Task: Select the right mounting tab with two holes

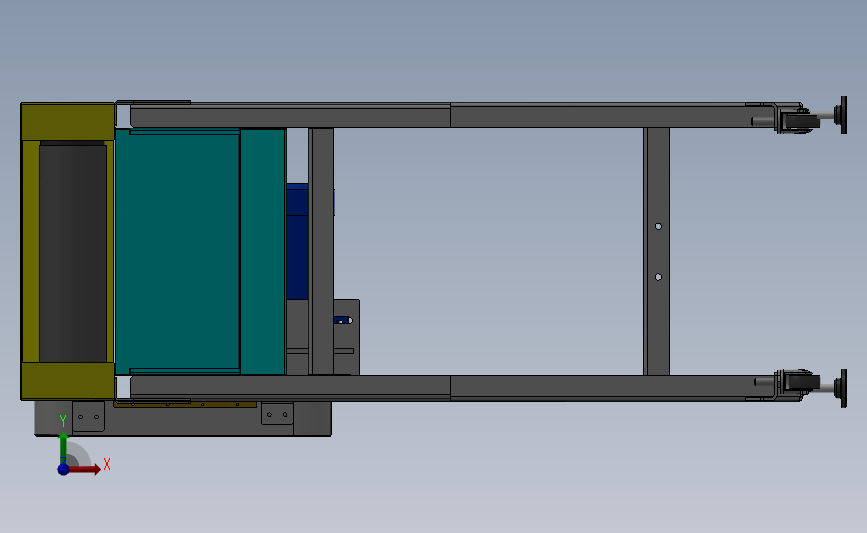Action: (x=277, y=414)
